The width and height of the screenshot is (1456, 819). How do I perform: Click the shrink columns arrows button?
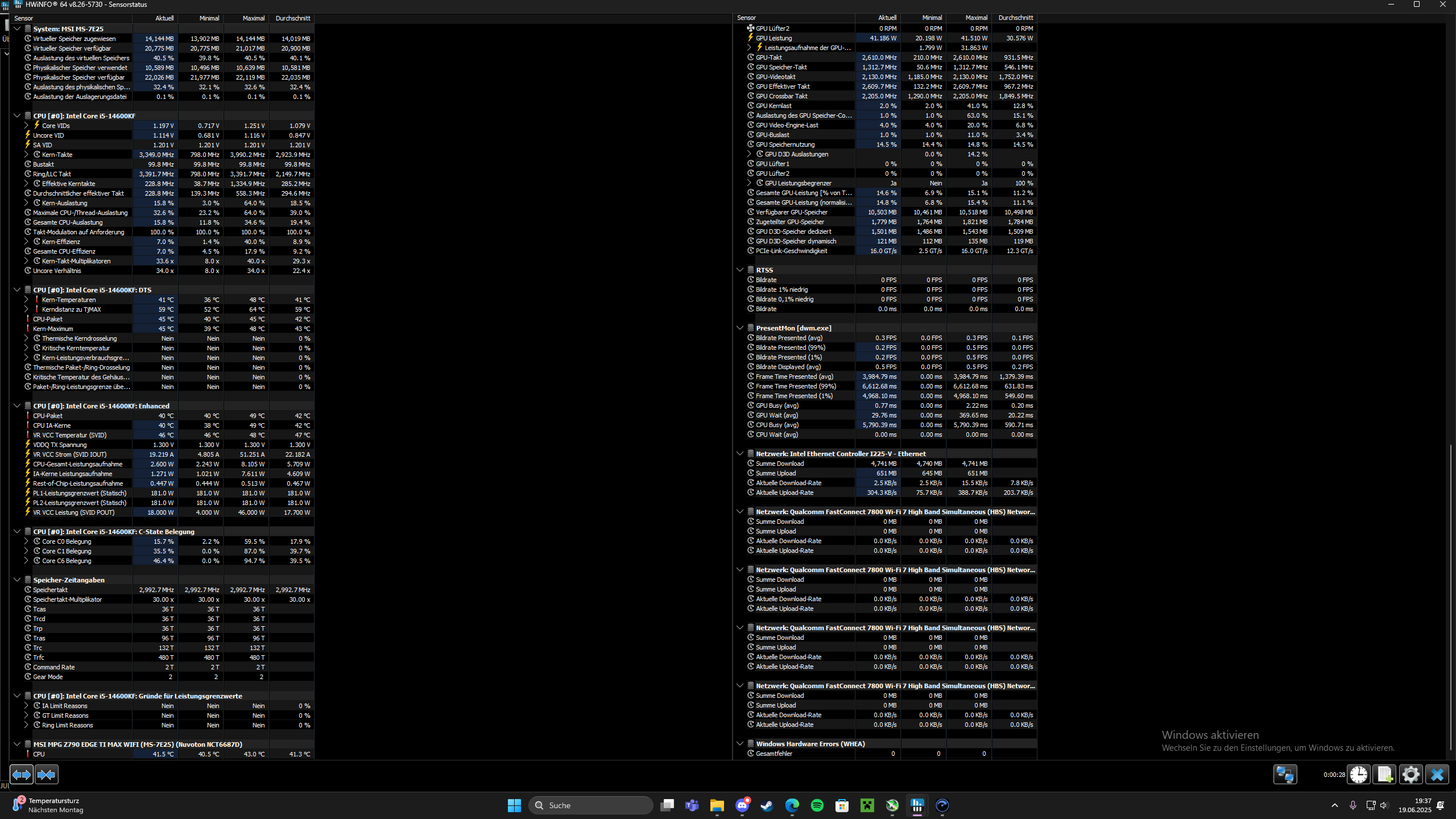pyautogui.click(x=46, y=774)
